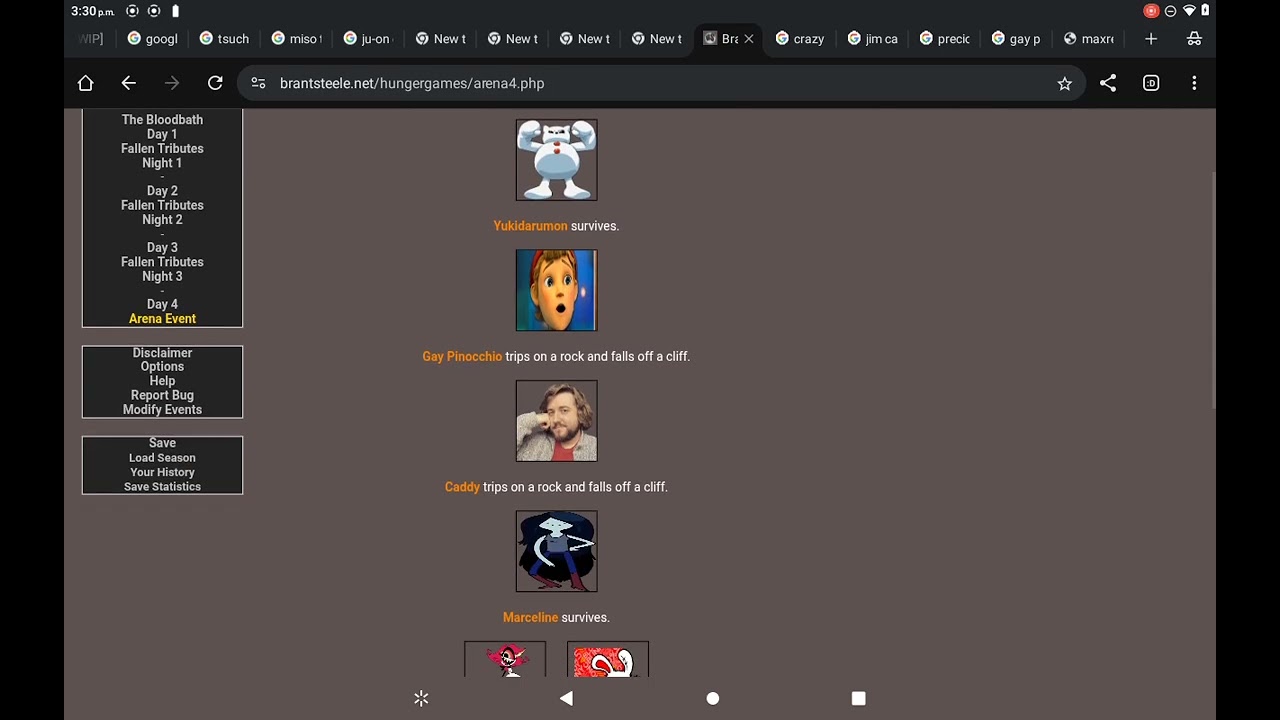Click the Report Bug link
The width and height of the screenshot is (1280, 720).
click(162, 395)
